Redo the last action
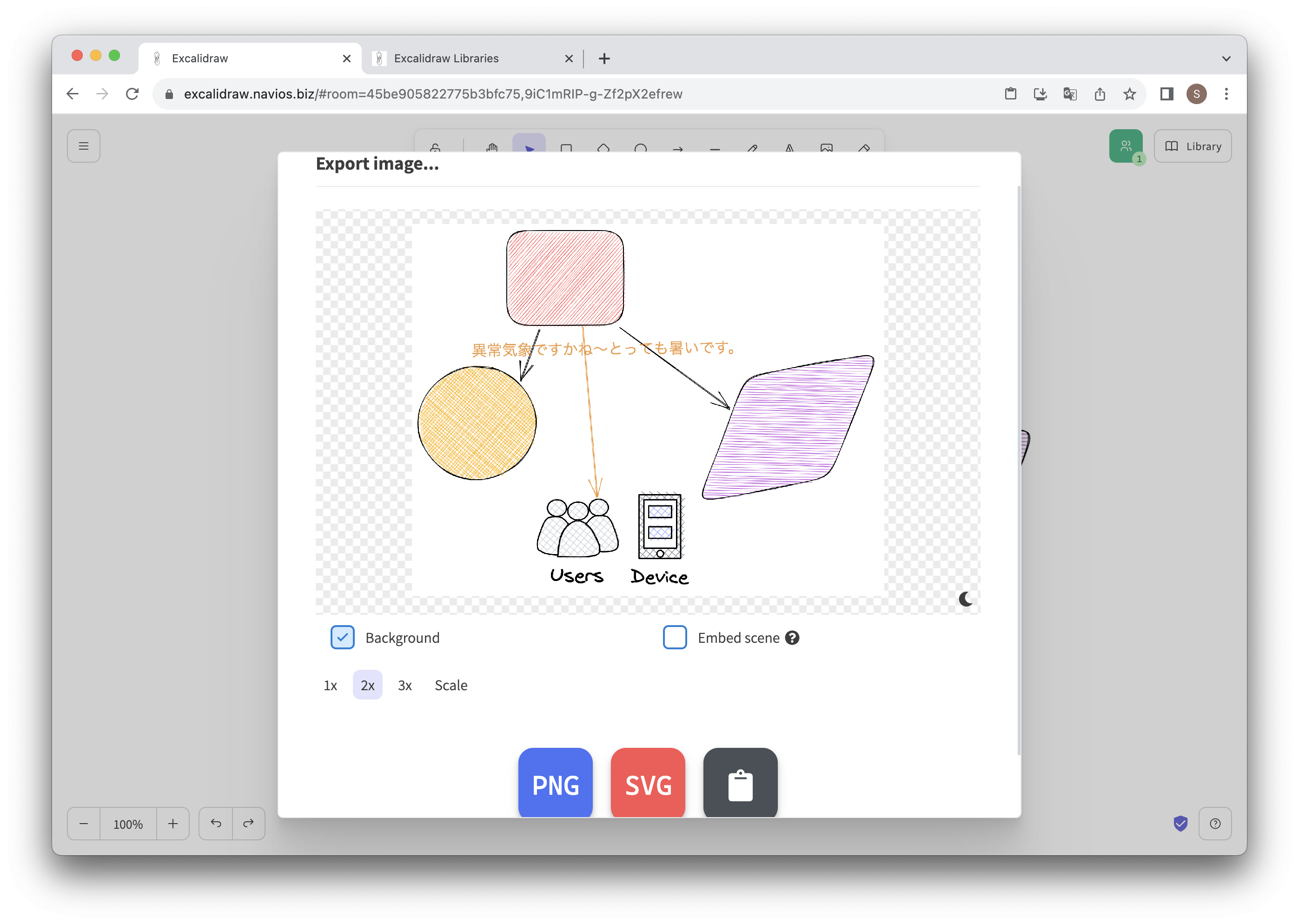This screenshot has width=1299, height=924. tap(249, 823)
